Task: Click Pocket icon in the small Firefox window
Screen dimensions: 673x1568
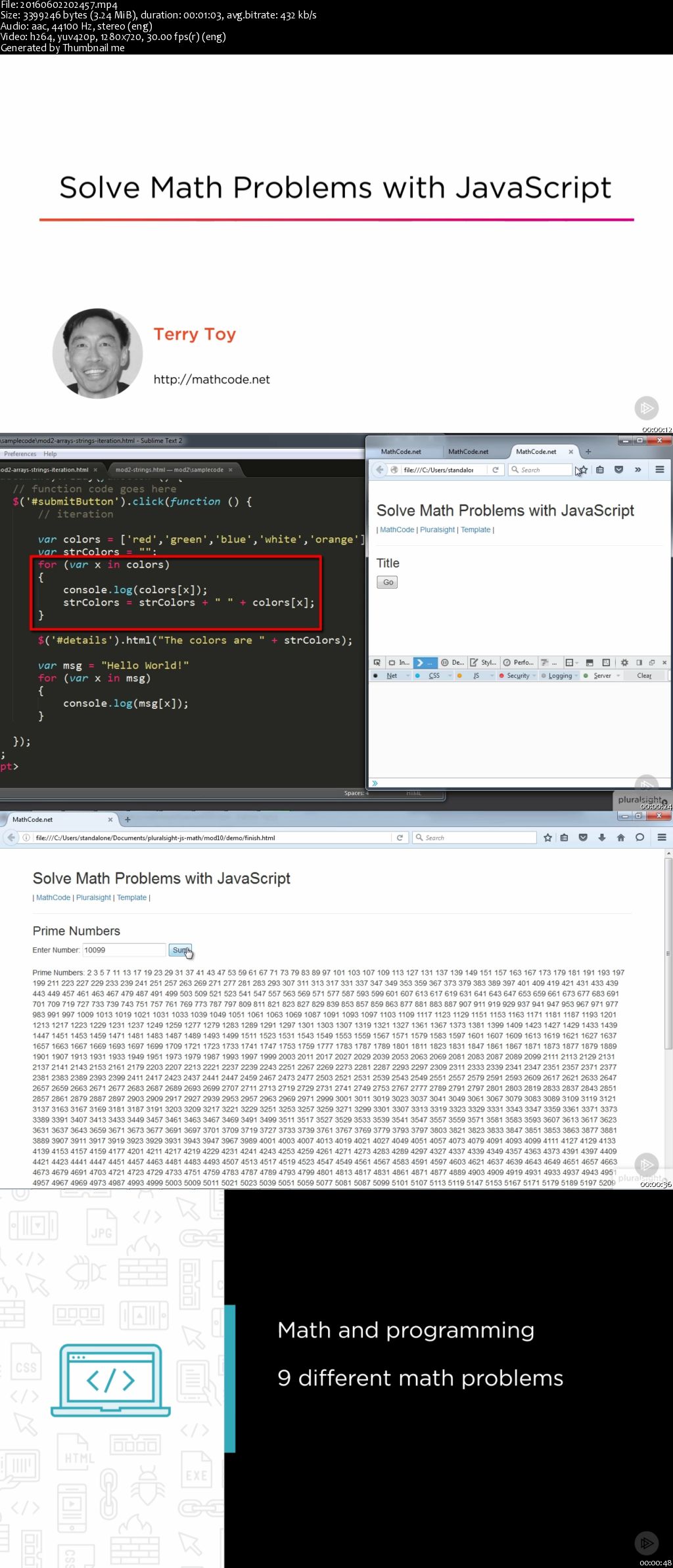Action: 618,470
